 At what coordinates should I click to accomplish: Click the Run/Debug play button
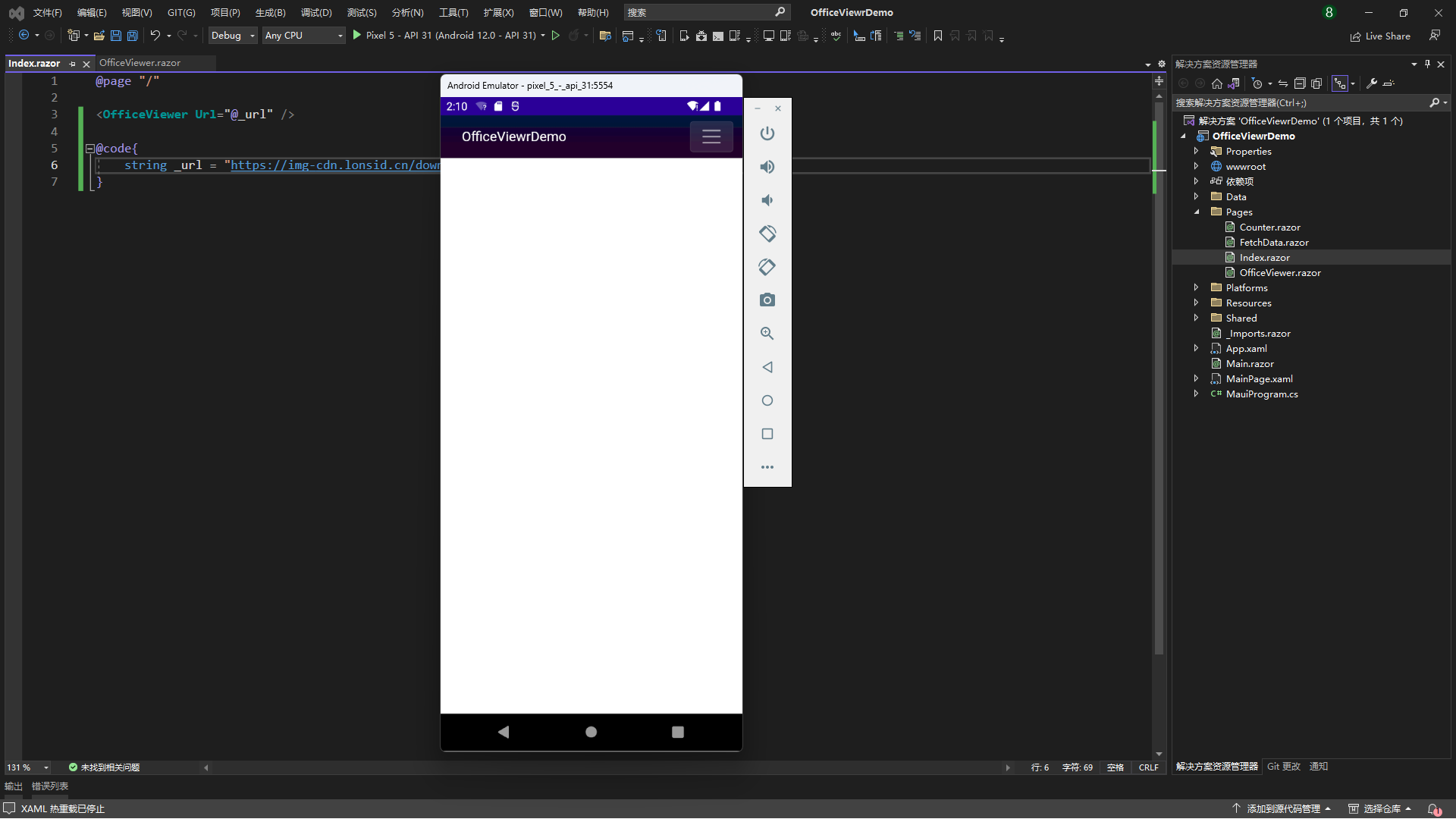[x=358, y=35]
